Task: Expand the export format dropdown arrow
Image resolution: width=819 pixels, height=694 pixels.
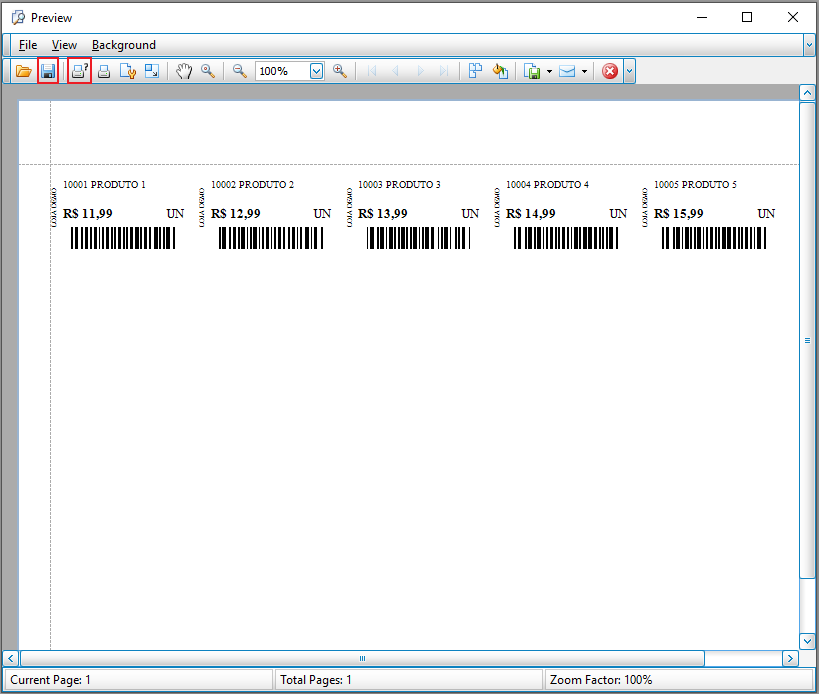Action: tap(549, 72)
